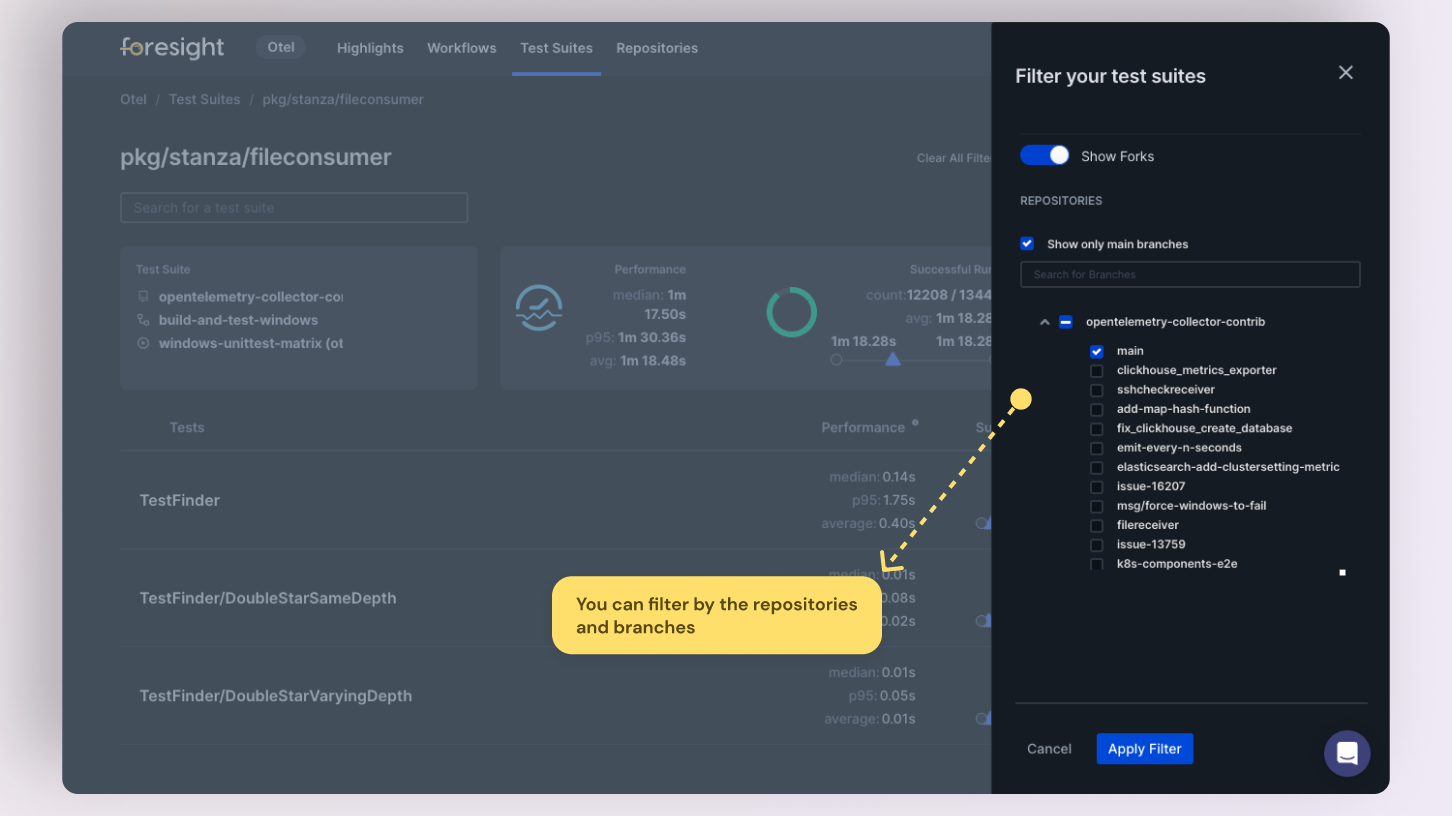Uncheck the main branch checkbox

(1097, 351)
